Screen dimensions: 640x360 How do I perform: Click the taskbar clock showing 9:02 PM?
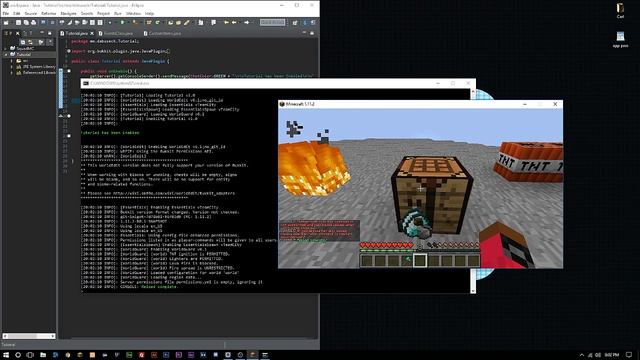611,355
